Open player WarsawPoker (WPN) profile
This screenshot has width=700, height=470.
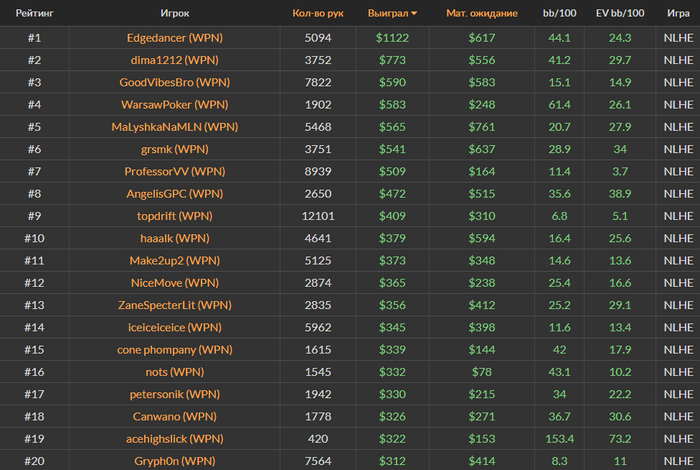pos(175,104)
